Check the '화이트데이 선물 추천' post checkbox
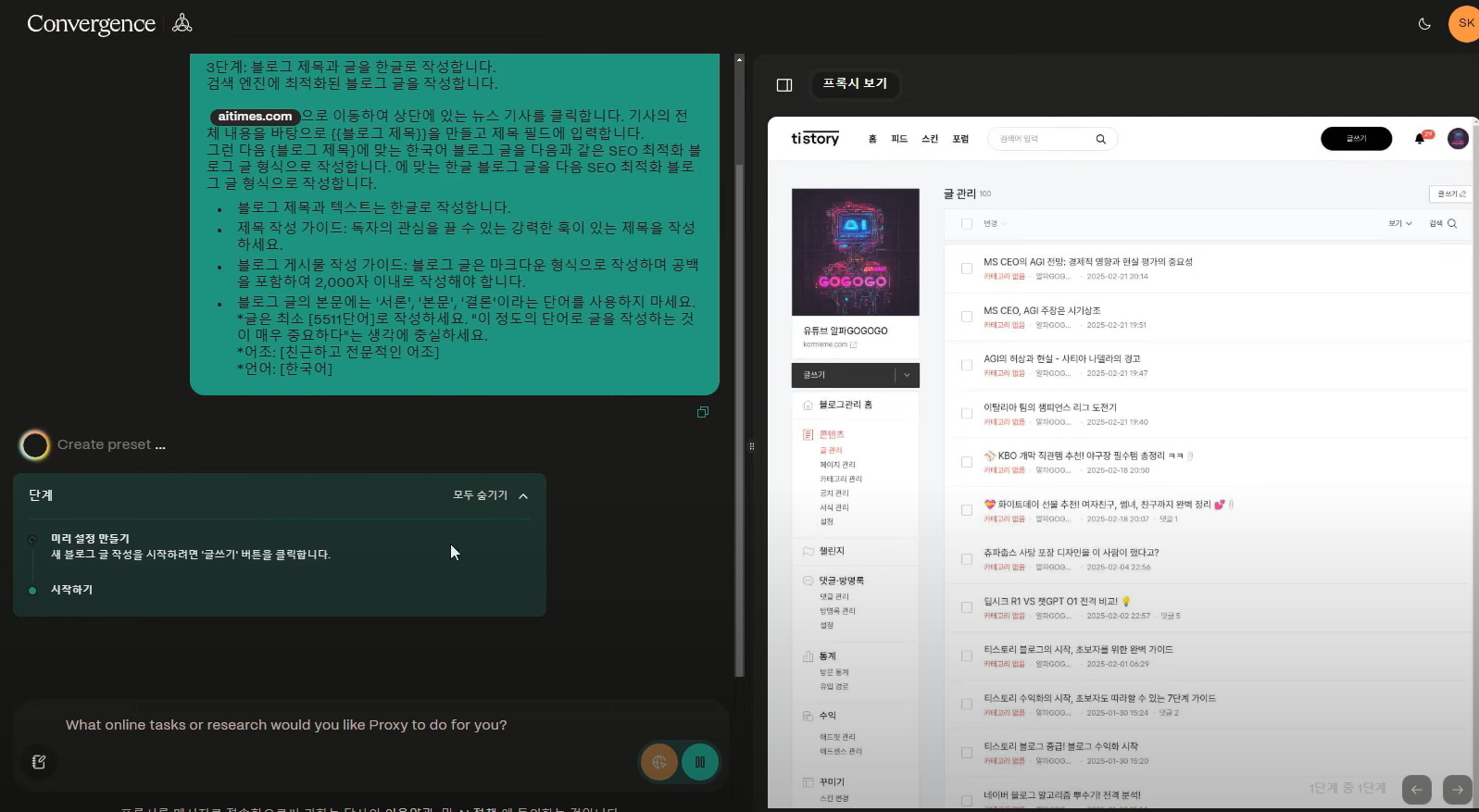 coord(967,510)
